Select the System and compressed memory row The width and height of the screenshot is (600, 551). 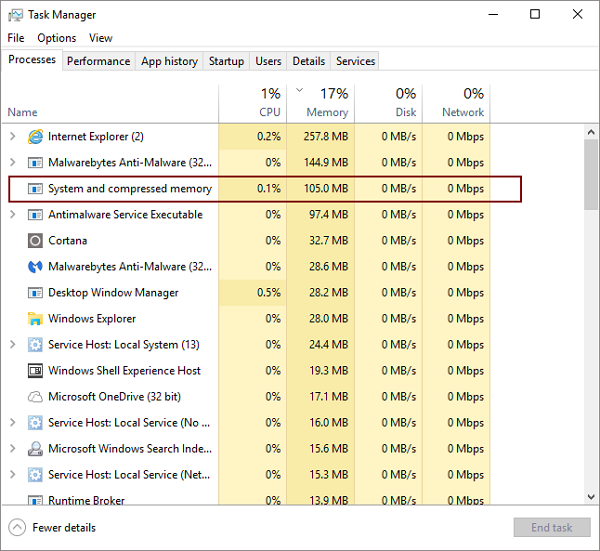tap(265, 189)
